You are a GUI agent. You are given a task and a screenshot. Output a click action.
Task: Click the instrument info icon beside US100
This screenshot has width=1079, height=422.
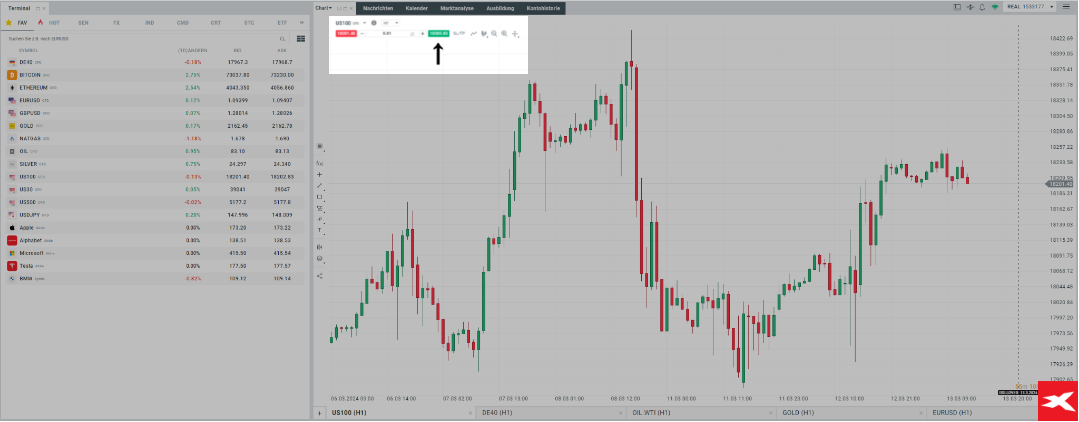(x=374, y=23)
